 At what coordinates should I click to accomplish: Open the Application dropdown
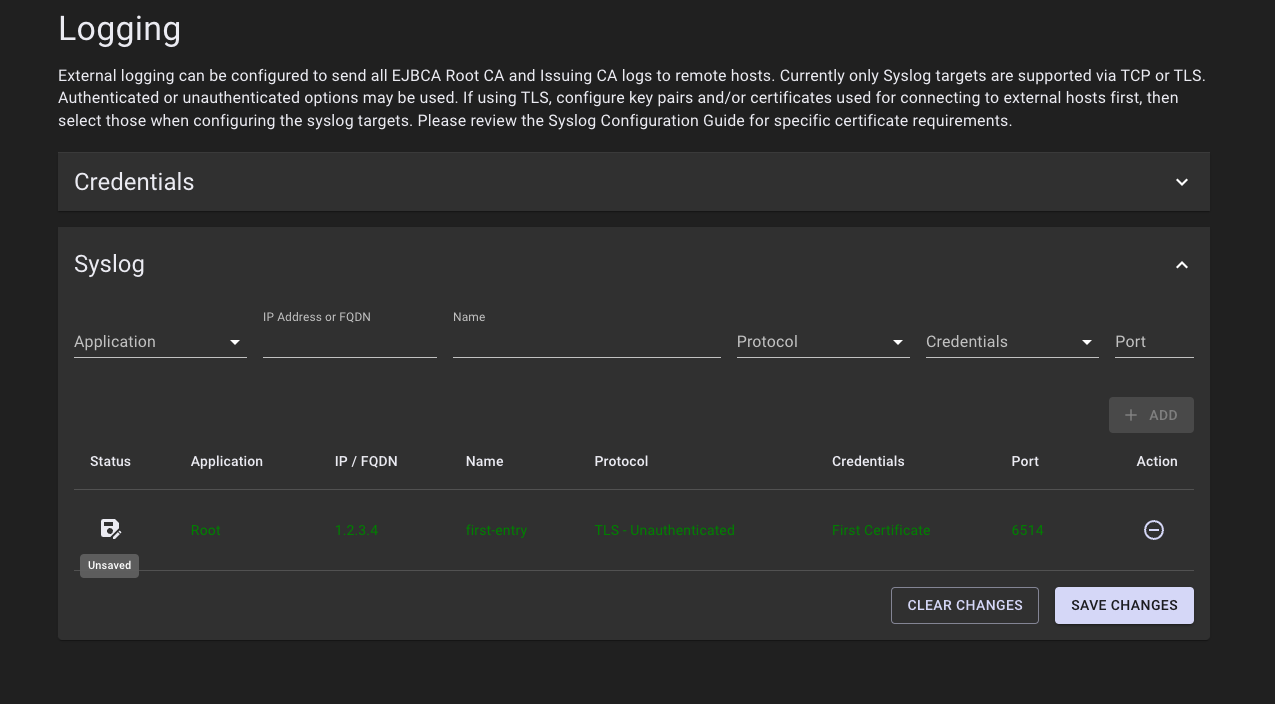[x=160, y=342]
